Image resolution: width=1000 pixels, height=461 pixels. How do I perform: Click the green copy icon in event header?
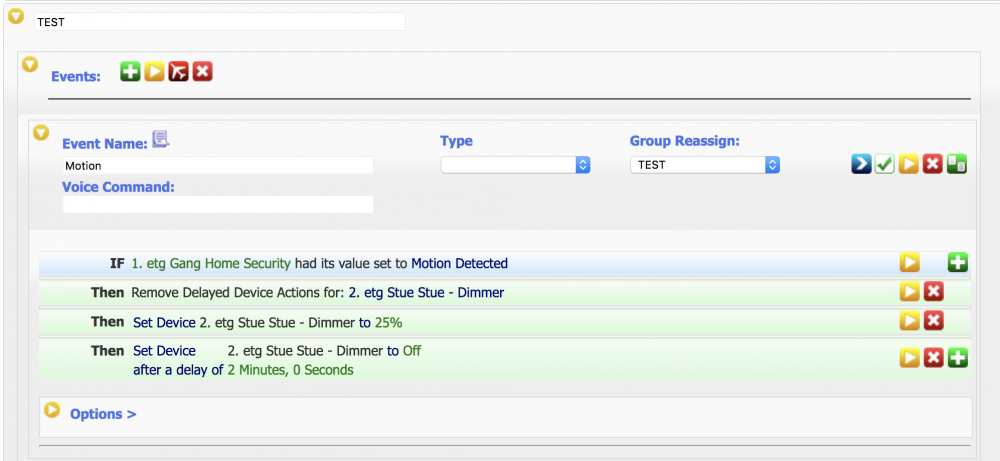pyautogui.click(x=957, y=165)
